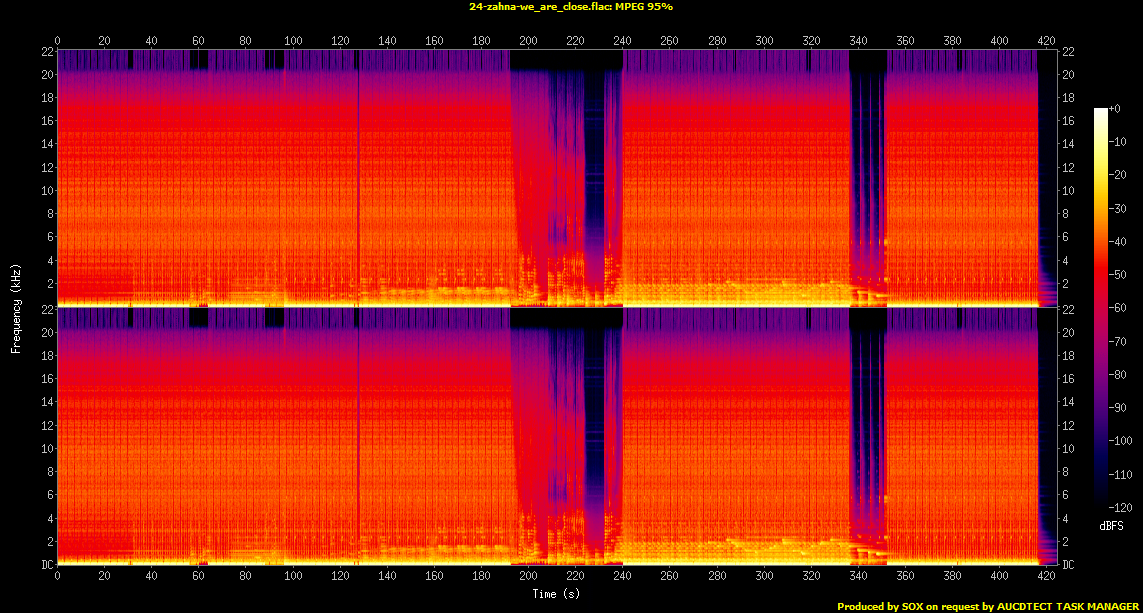Image resolution: width=1143 pixels, height=613 pixels.
Task: Click the '300' tick on top time axis
Action: point(763,41)
